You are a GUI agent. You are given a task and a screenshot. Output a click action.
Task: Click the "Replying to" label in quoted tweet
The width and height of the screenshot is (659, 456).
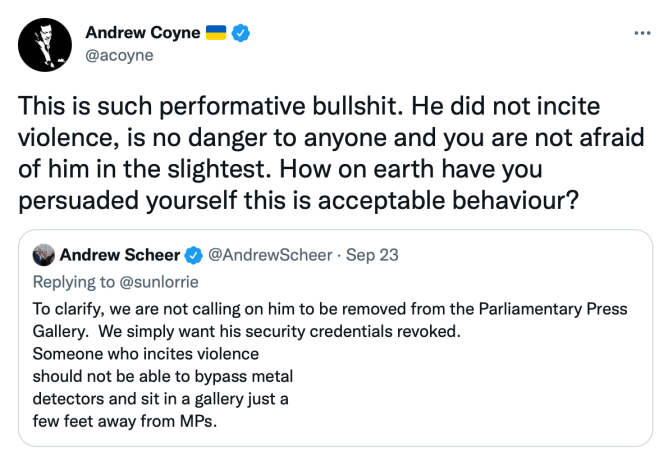67,281
